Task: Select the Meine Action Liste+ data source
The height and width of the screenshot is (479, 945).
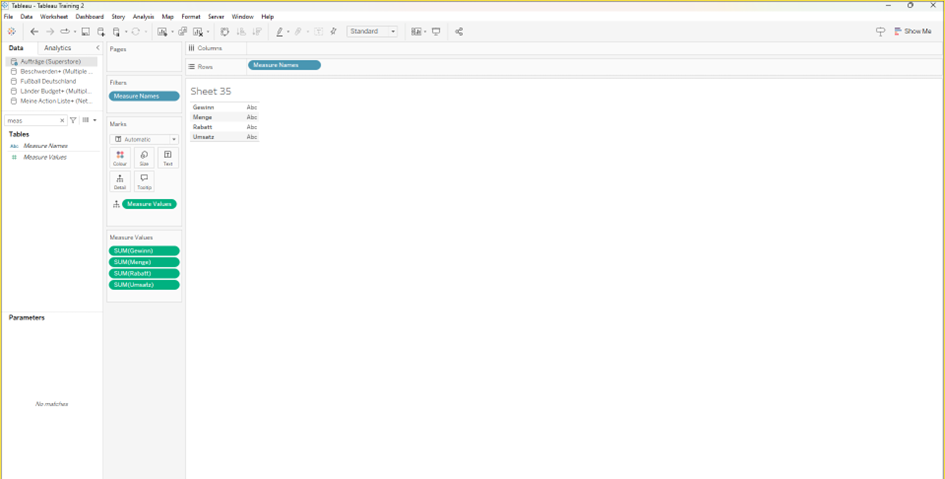Action: 51,101
